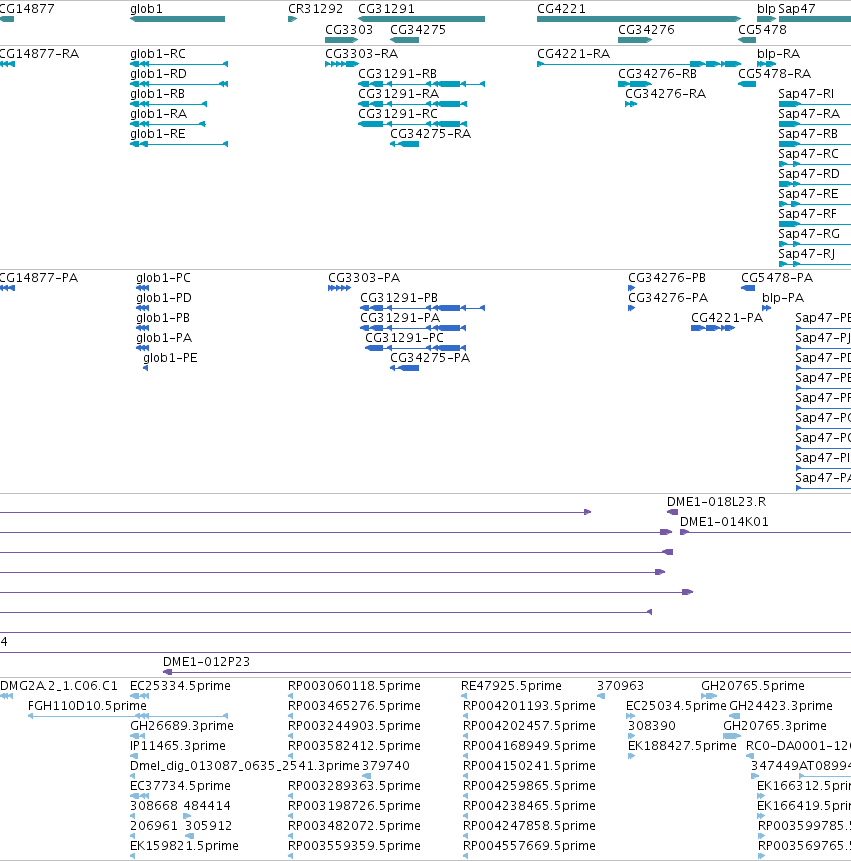Click feature 370963

click(620, 686)
